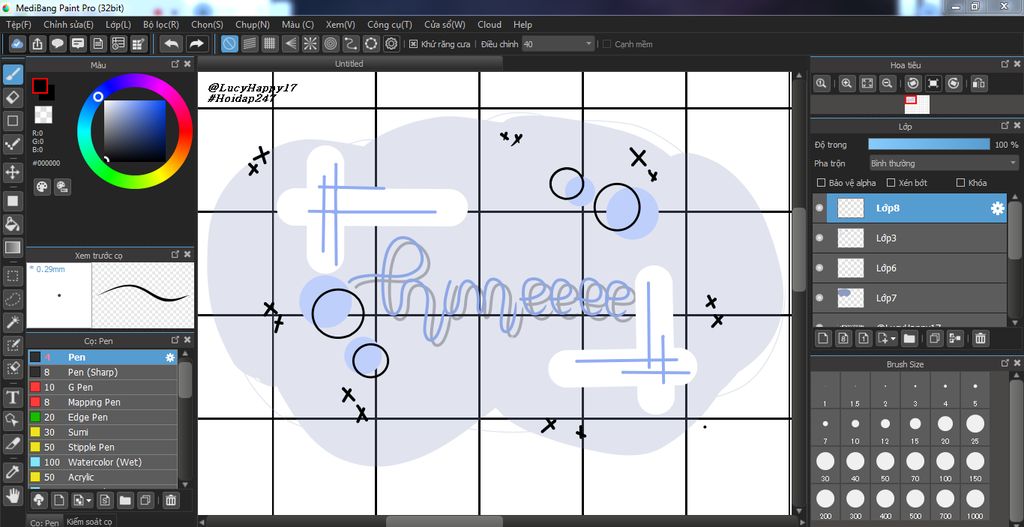Screen dimensions: 1024x527
Task: Click the navigator canvas thumbnail
Action: (917, 104)
